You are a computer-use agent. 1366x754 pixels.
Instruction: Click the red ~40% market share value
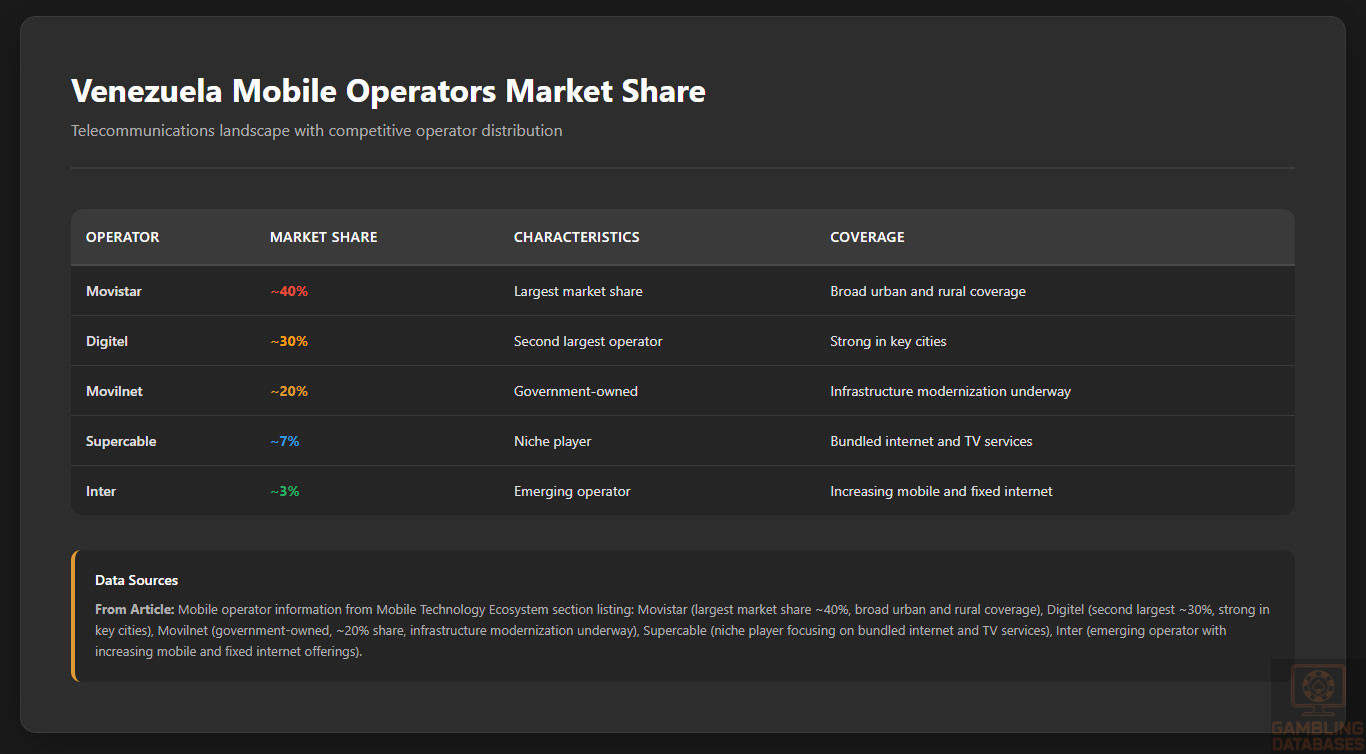click(289, 291)
